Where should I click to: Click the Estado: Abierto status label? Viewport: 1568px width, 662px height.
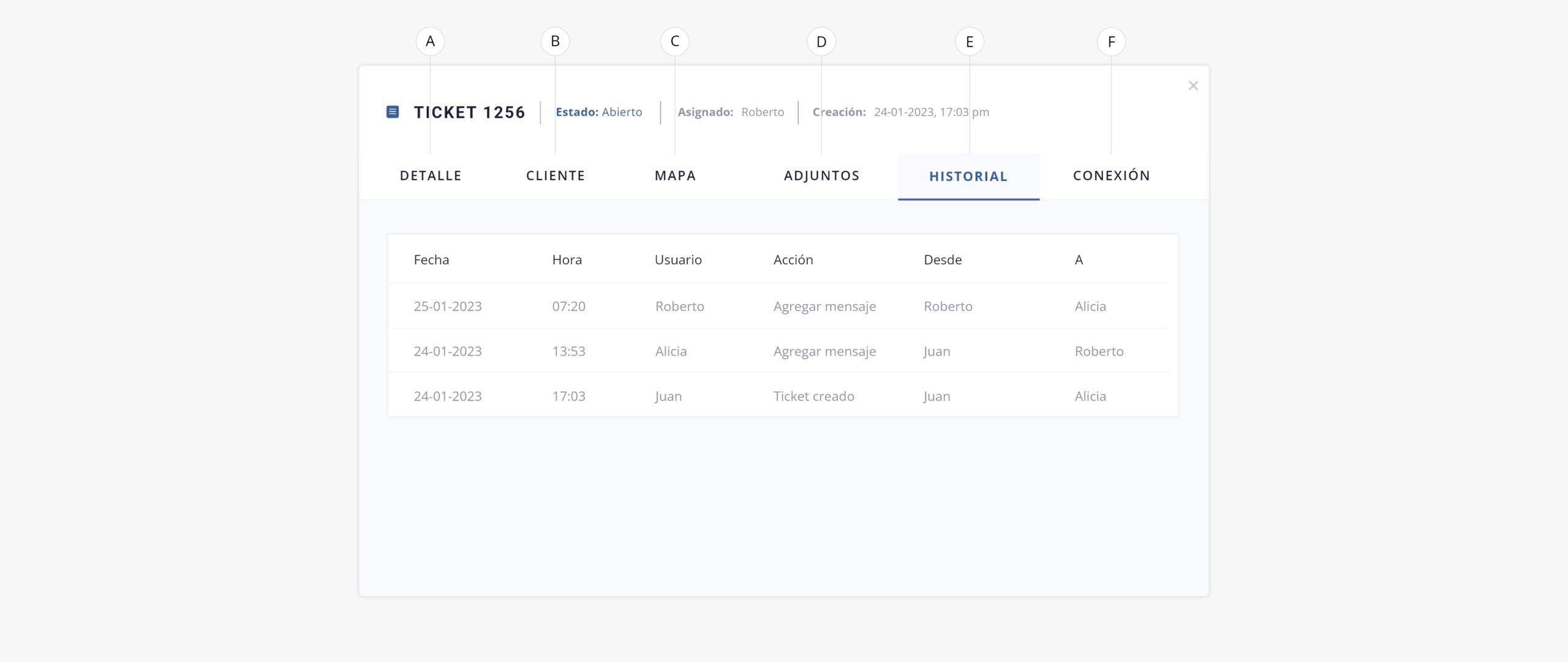(598, 112)
